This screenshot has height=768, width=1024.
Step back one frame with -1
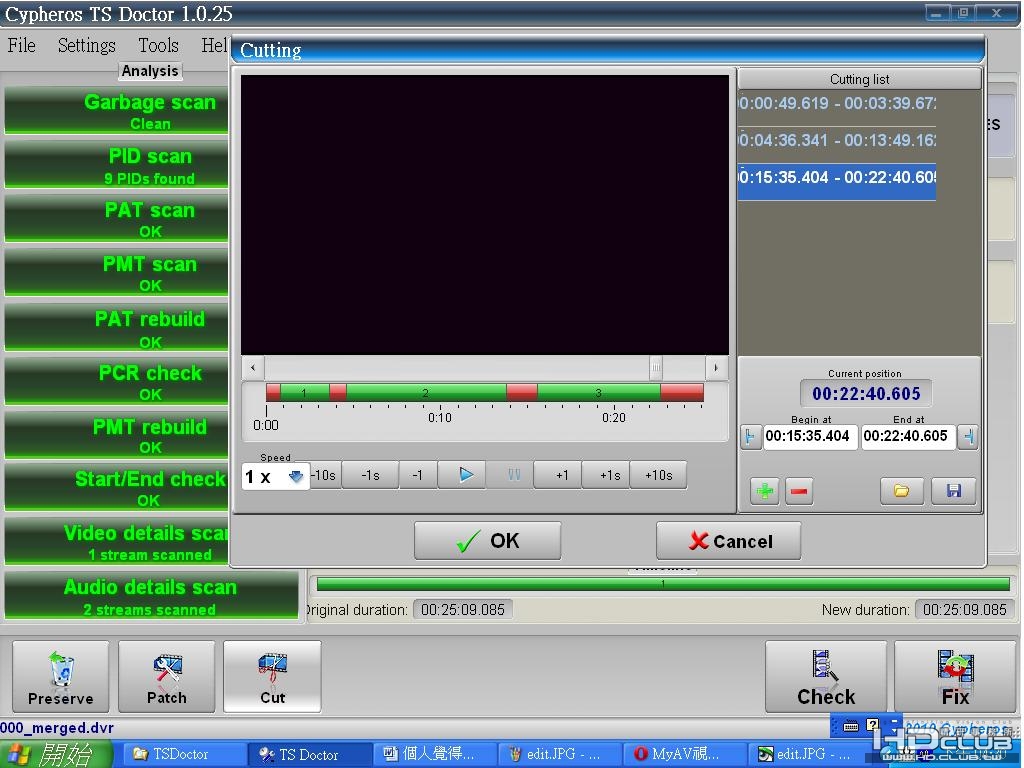417,475
